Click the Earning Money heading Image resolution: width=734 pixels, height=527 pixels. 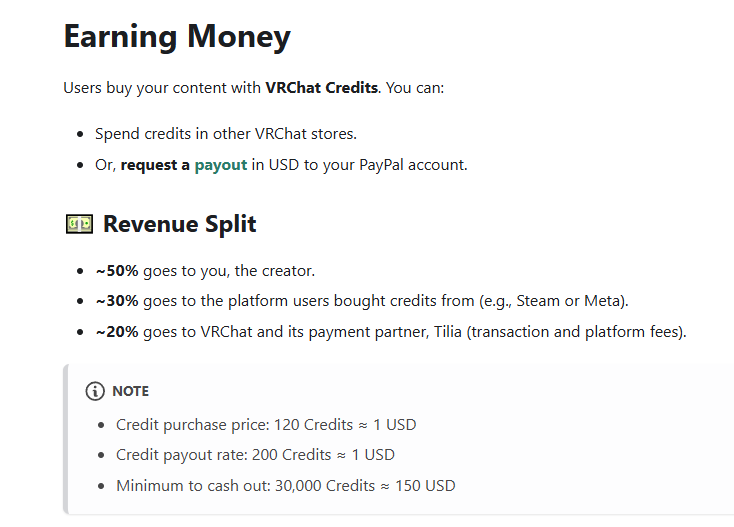(177, 37)
